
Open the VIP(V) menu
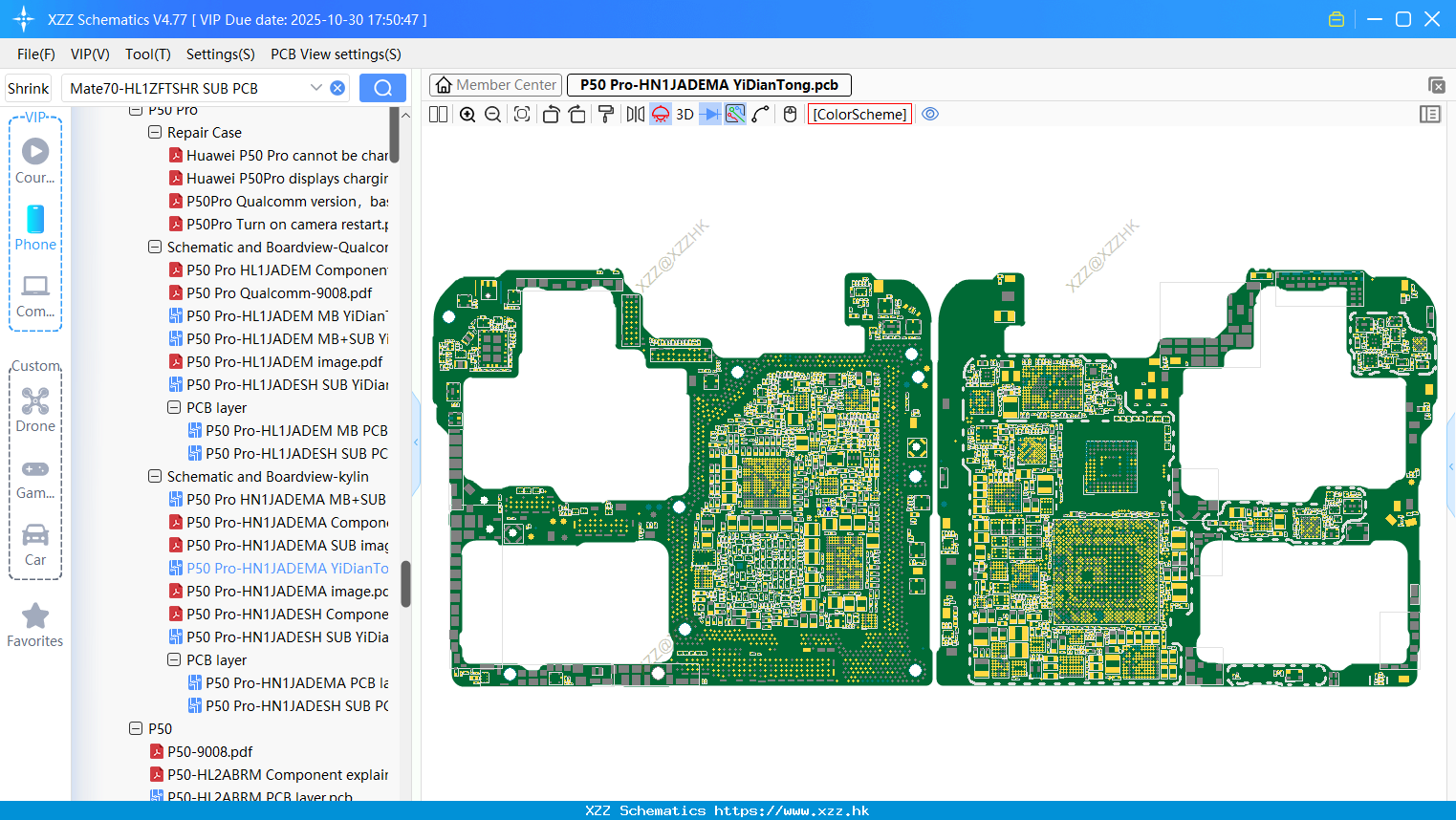90,54
